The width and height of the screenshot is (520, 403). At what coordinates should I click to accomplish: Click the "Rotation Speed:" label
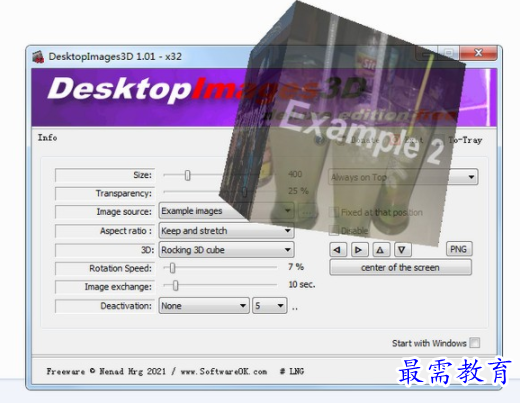tap(120, 268)
